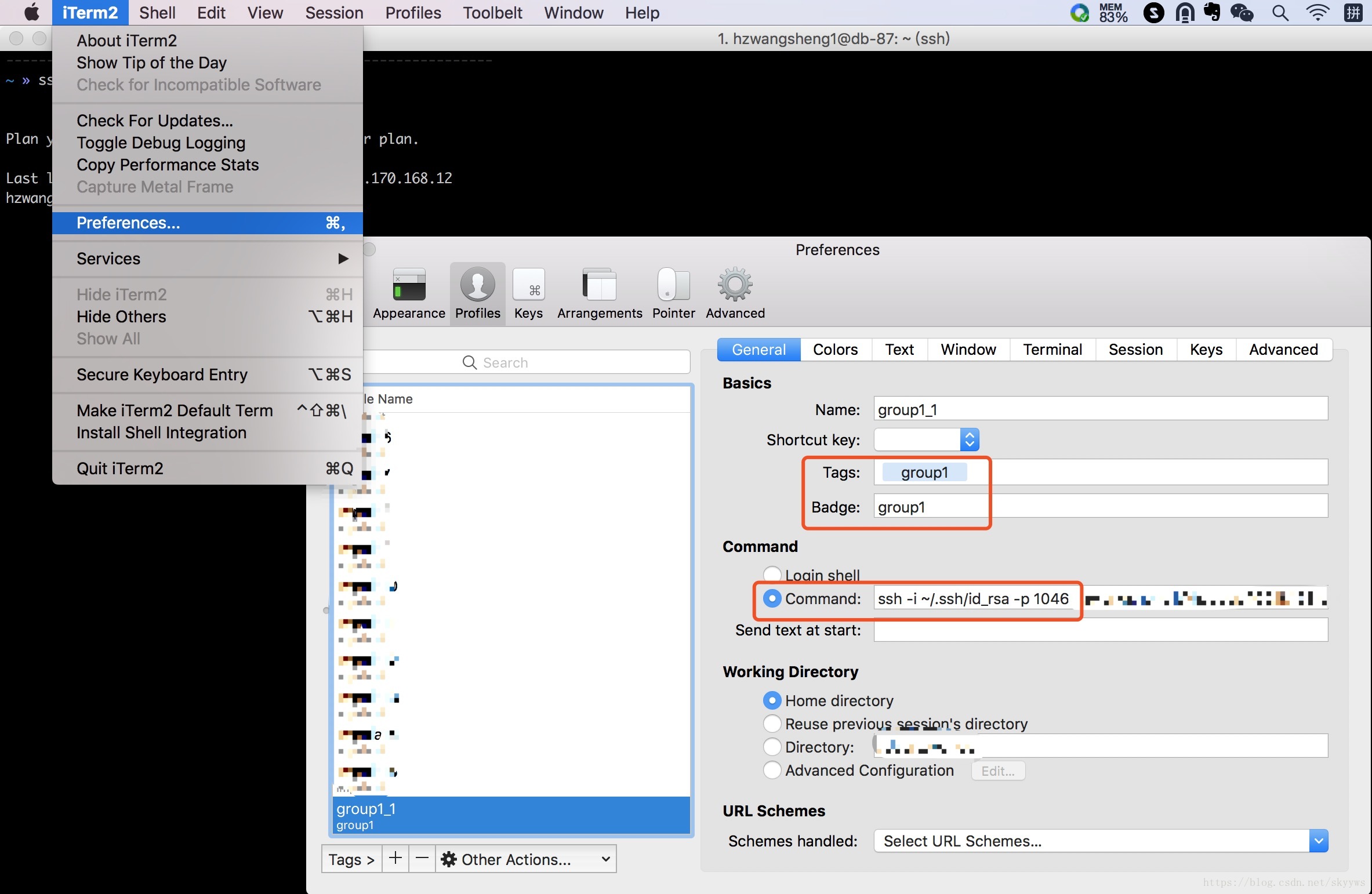Select Reuse previous session's directory option
This screenshot has width=1372, height=894.
pos(772,724)
